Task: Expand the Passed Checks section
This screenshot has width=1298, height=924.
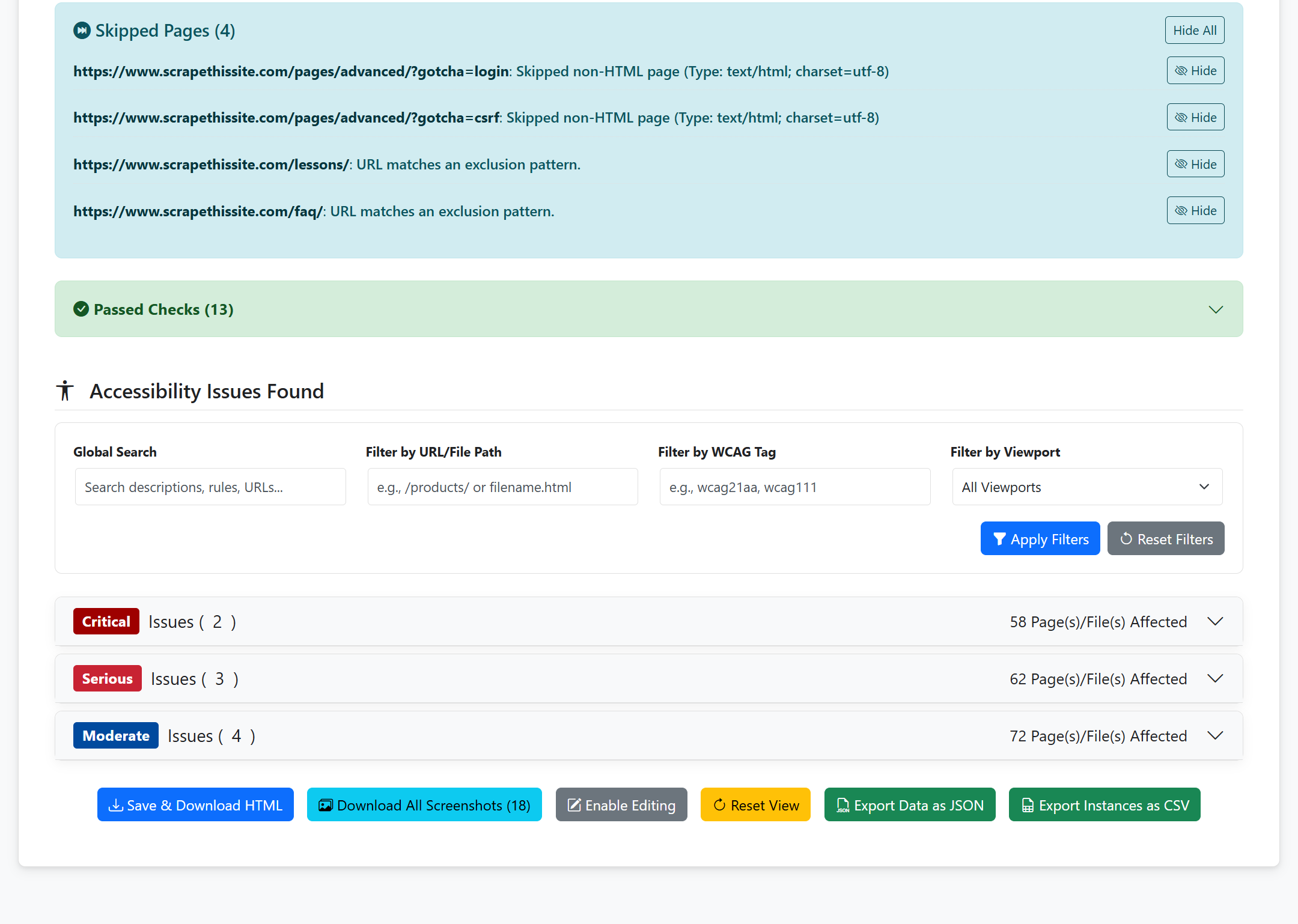Action: pos(1216,309)
